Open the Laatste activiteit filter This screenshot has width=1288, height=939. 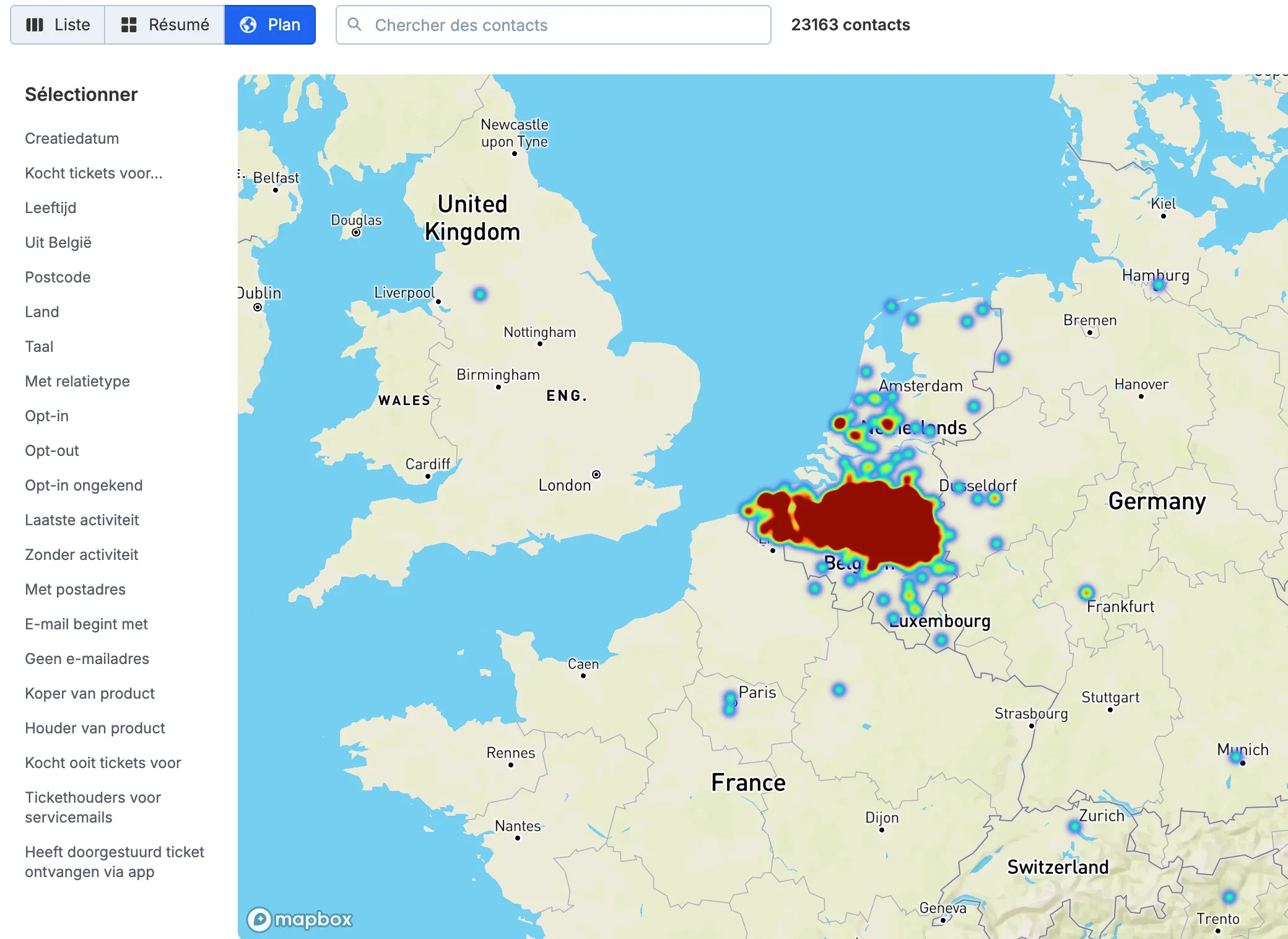tap(82, 520)
